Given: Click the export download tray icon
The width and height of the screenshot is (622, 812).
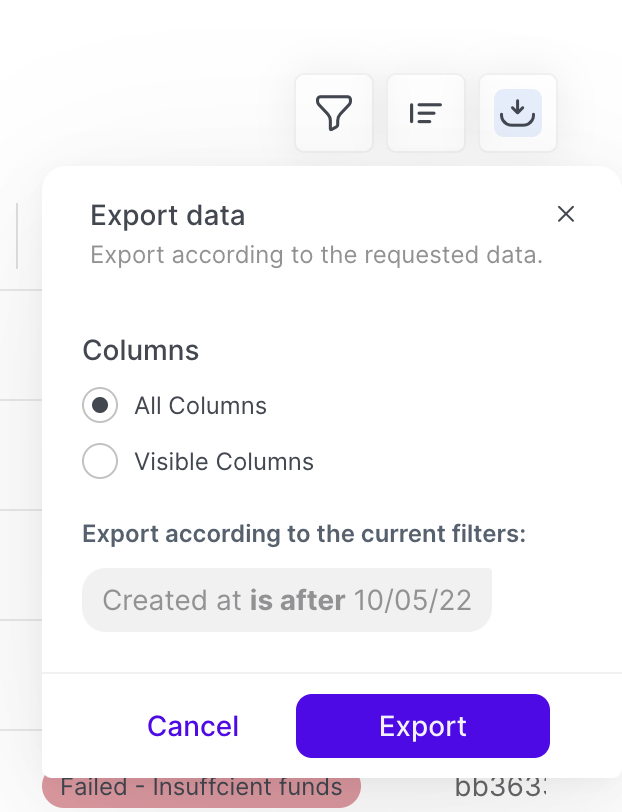Looking at the screenshot, I should pyautogui.click(x=518, y=113).
